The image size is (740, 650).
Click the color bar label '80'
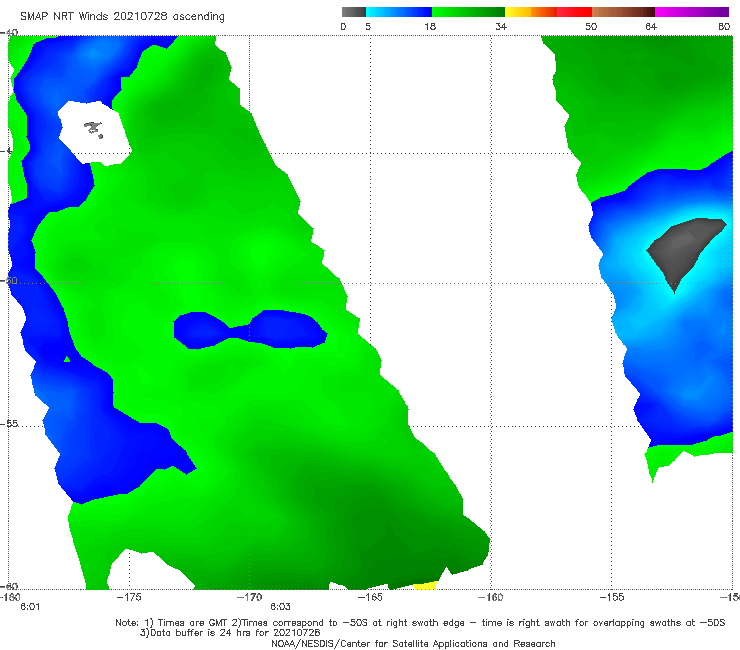724,27
